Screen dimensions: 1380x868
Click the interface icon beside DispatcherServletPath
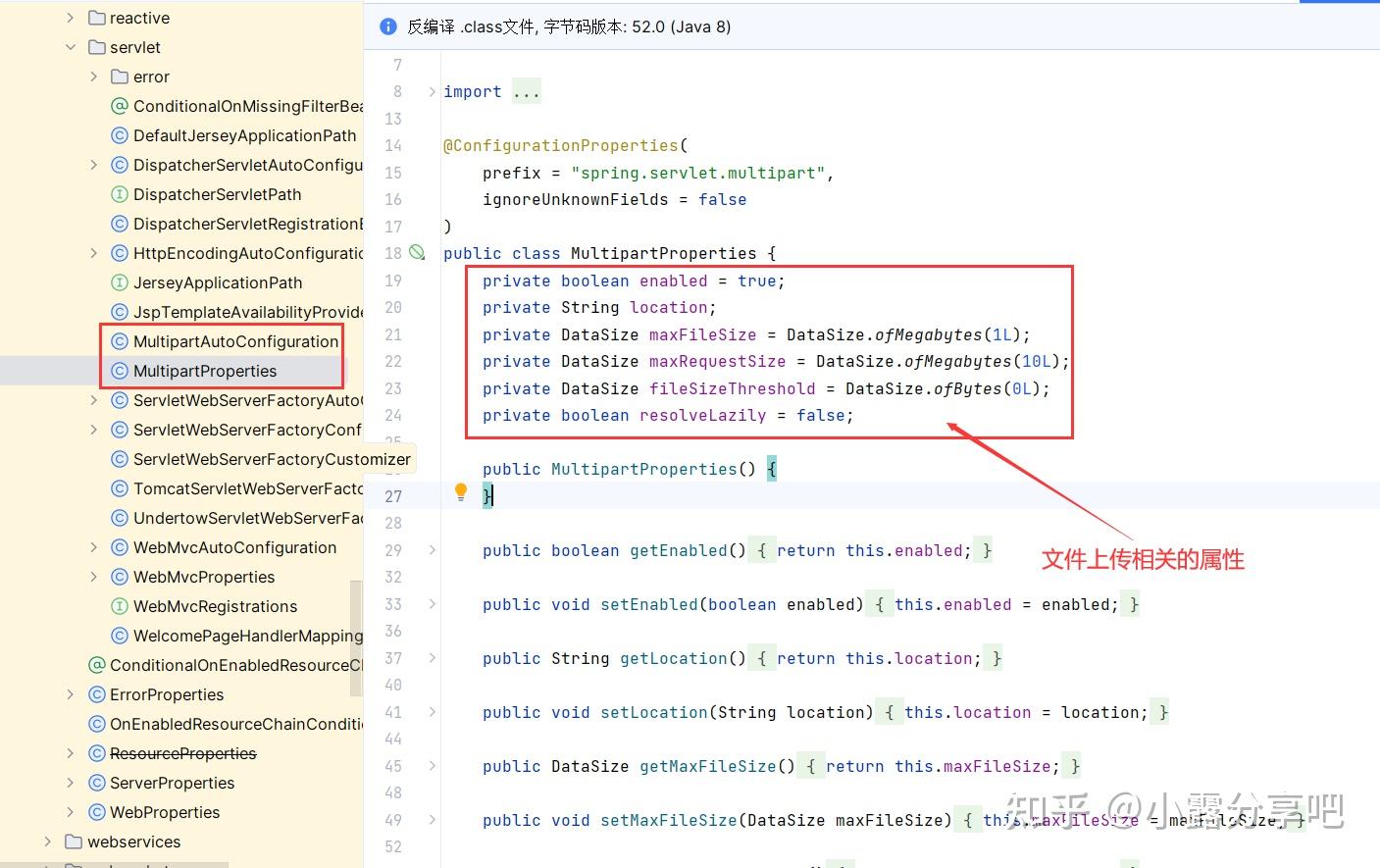118,194
